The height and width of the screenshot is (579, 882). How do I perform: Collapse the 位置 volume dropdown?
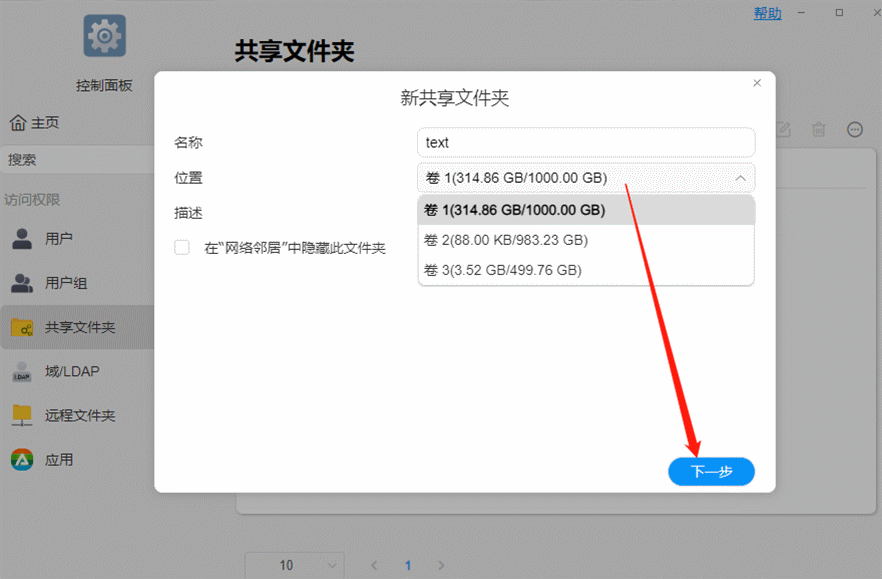coord(741,178)
